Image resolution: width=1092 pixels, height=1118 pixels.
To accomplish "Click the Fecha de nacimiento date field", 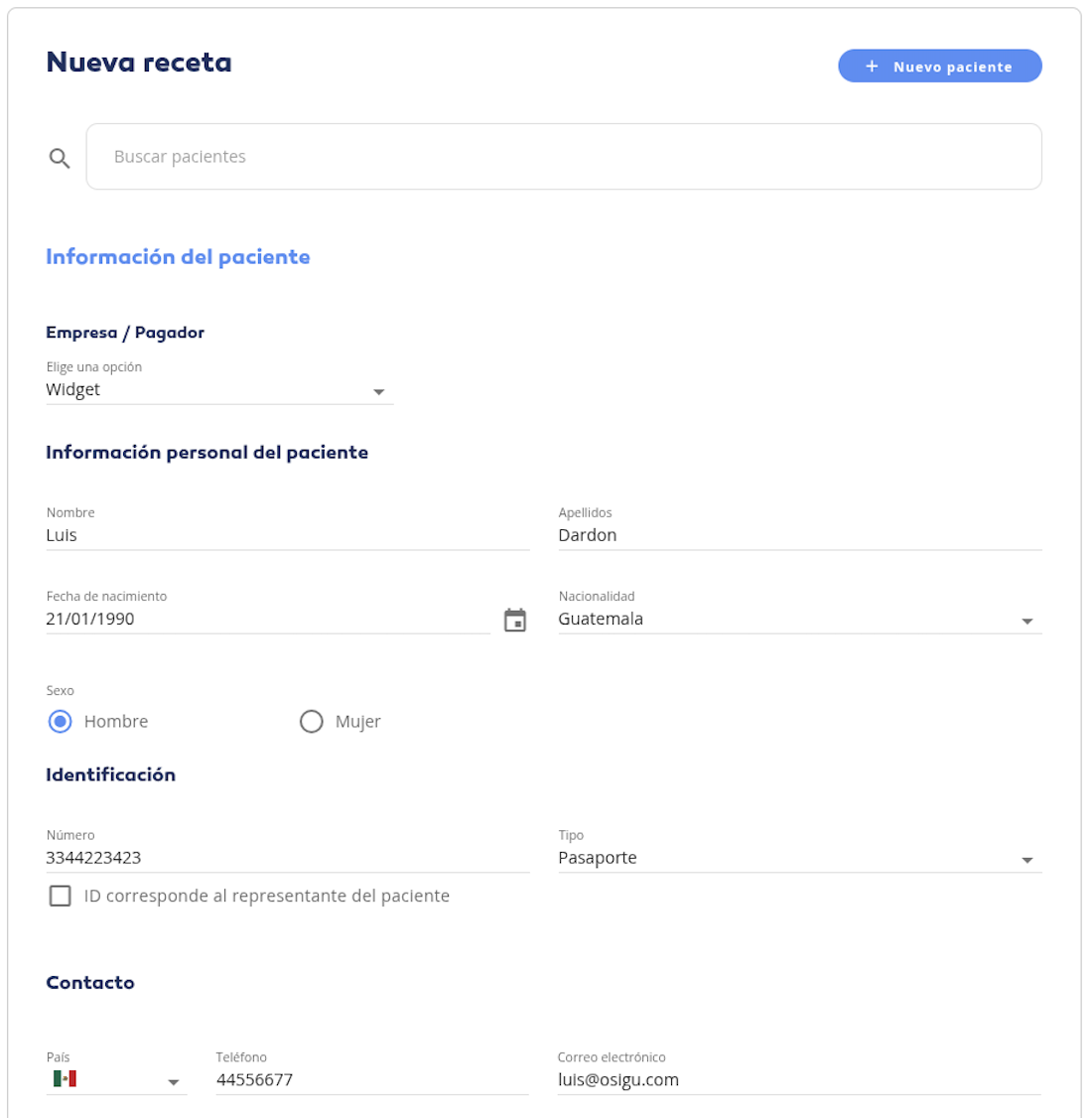I will pos(268,619).
